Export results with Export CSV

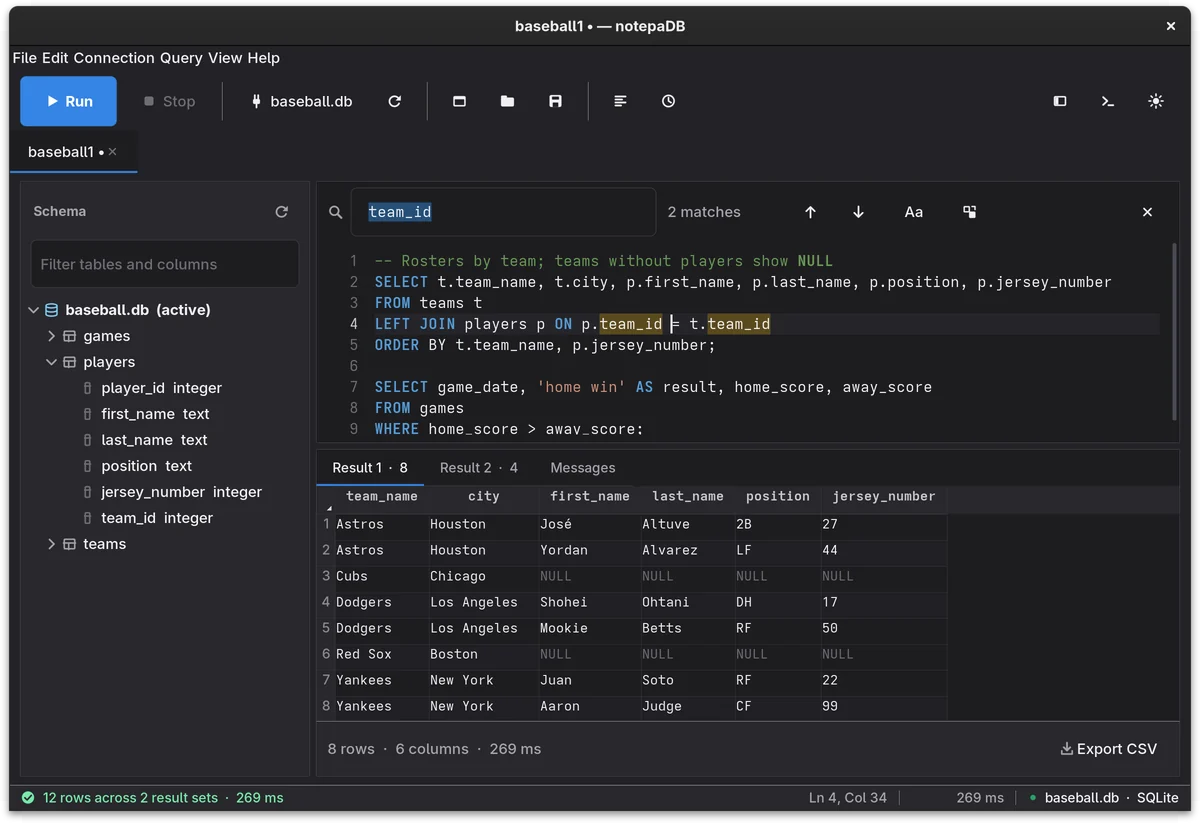pos(1108,749)
